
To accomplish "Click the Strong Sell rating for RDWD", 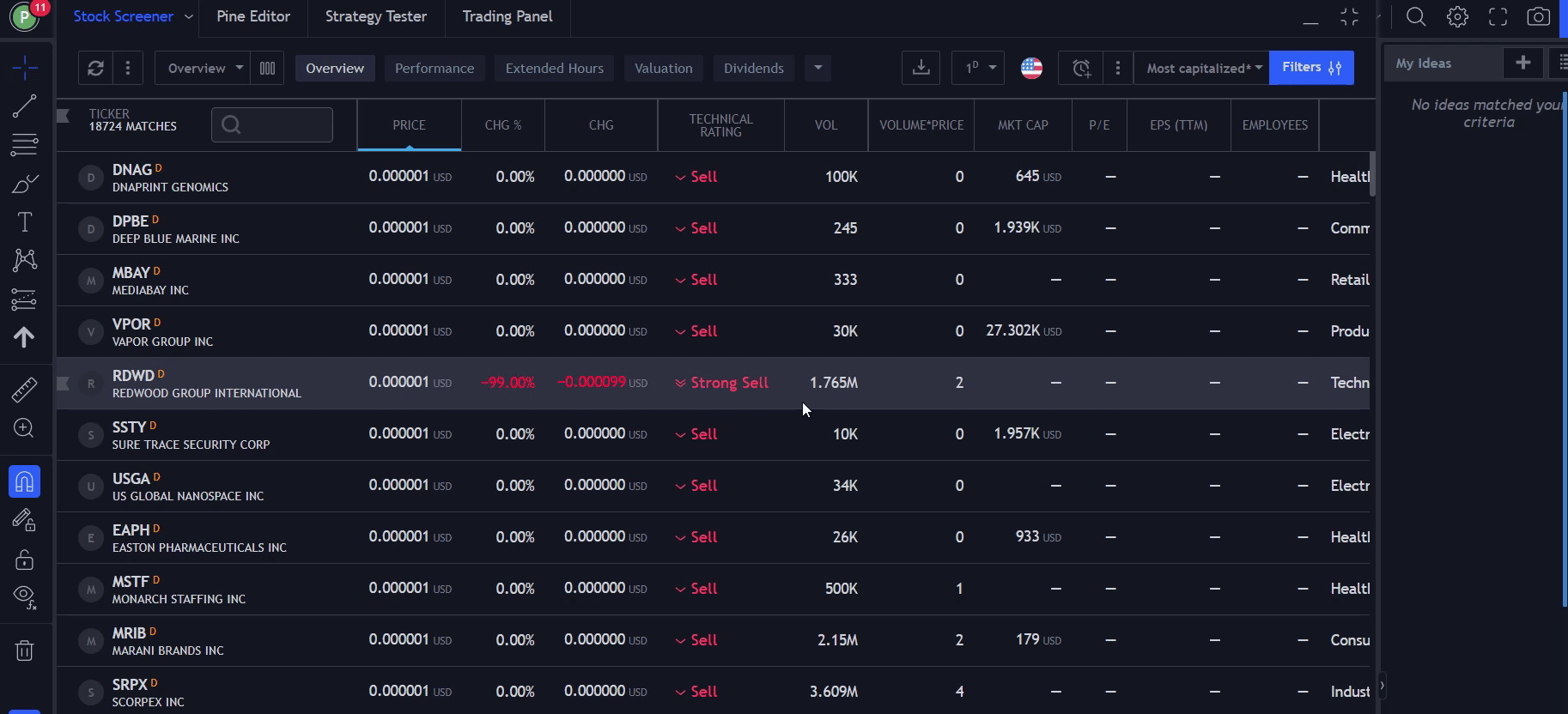I will coord(721,383).
